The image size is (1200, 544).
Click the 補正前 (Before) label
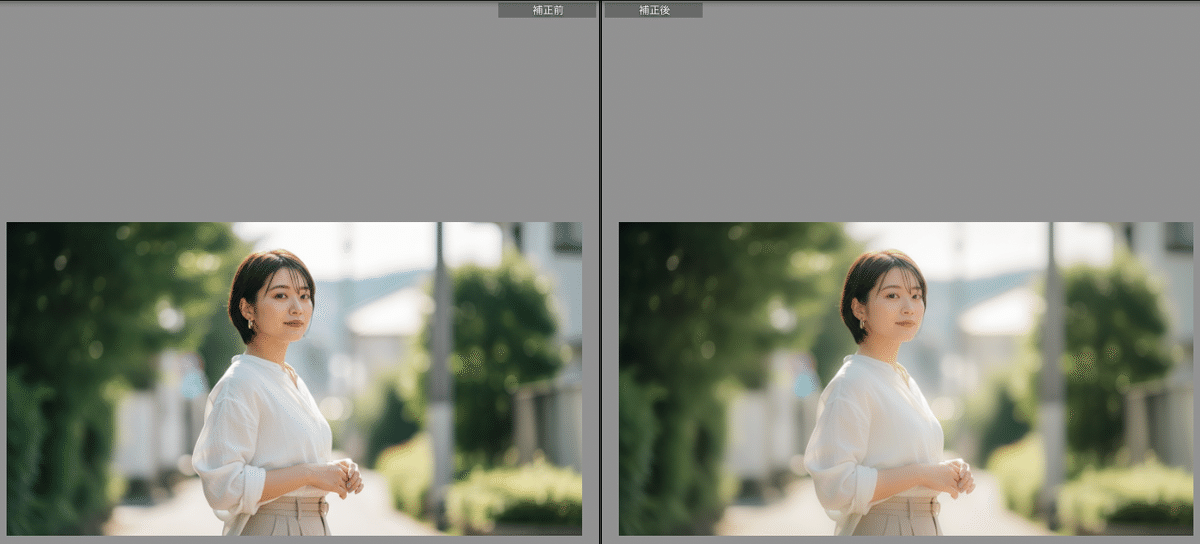[x=546, y=10]
